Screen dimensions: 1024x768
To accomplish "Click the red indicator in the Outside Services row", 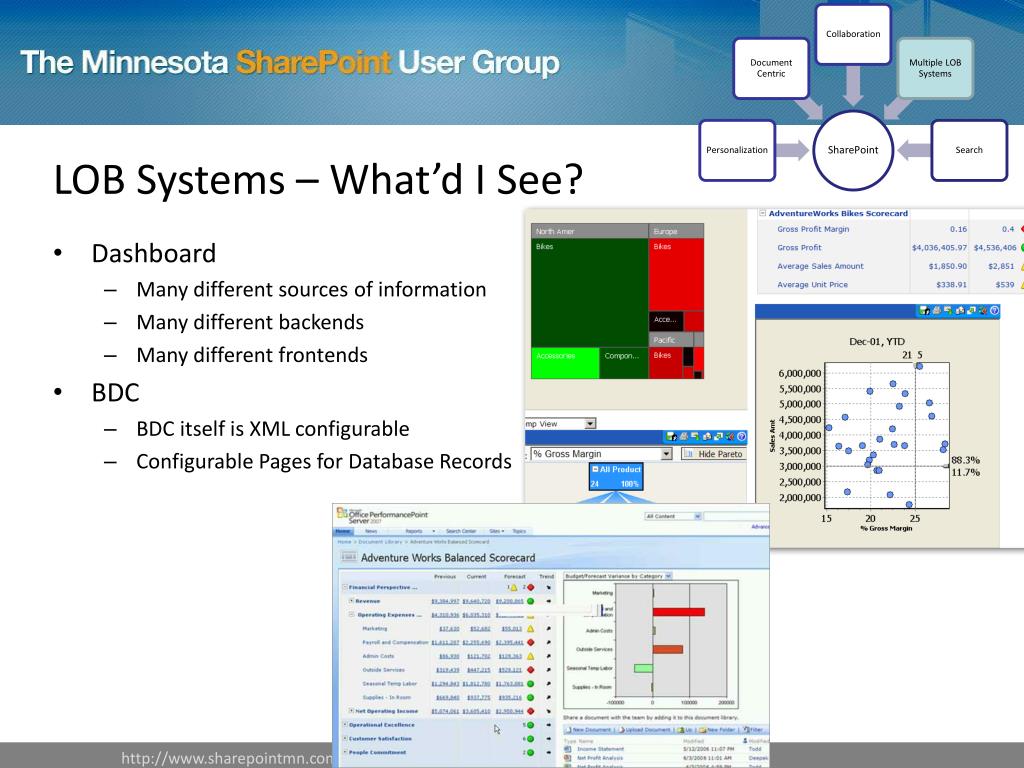I will click(530, 669).
